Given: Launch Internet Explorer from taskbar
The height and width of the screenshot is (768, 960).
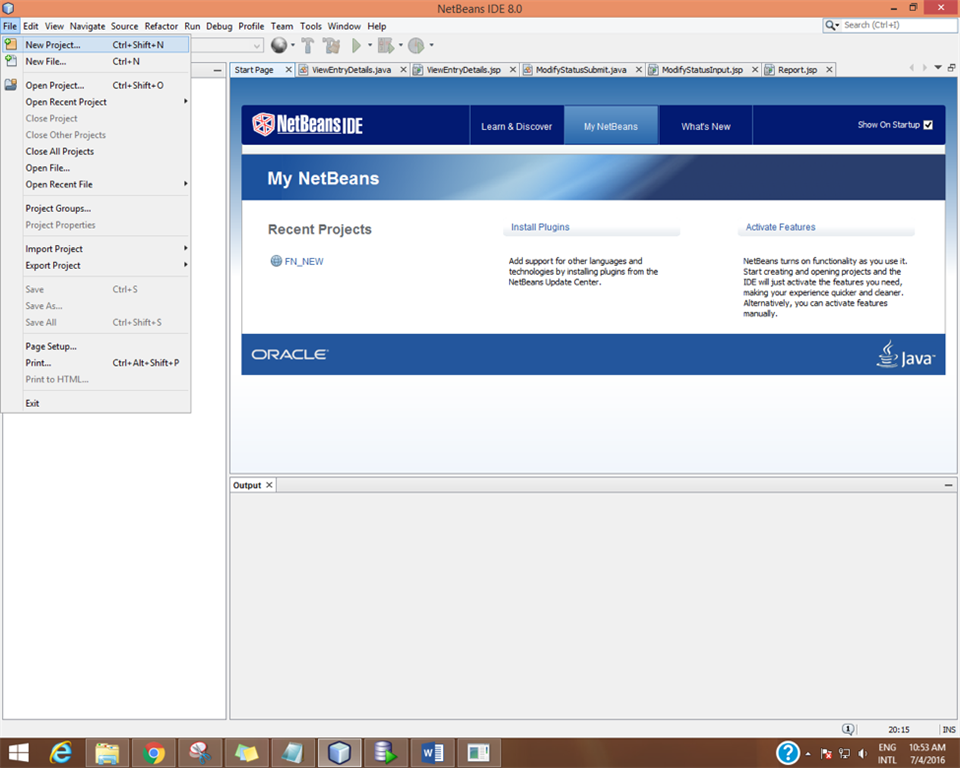Looking at the screenshot, I should pos(61,753).
